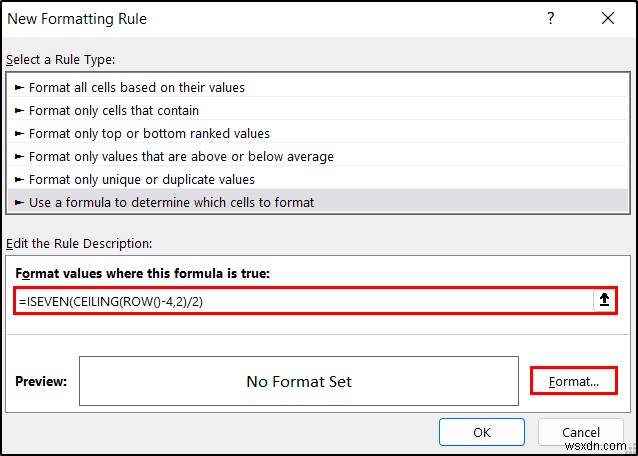Pick 'Format only values that are above or below average'
The width and height of the screenshot is (638, 456).
pos(181,156)
